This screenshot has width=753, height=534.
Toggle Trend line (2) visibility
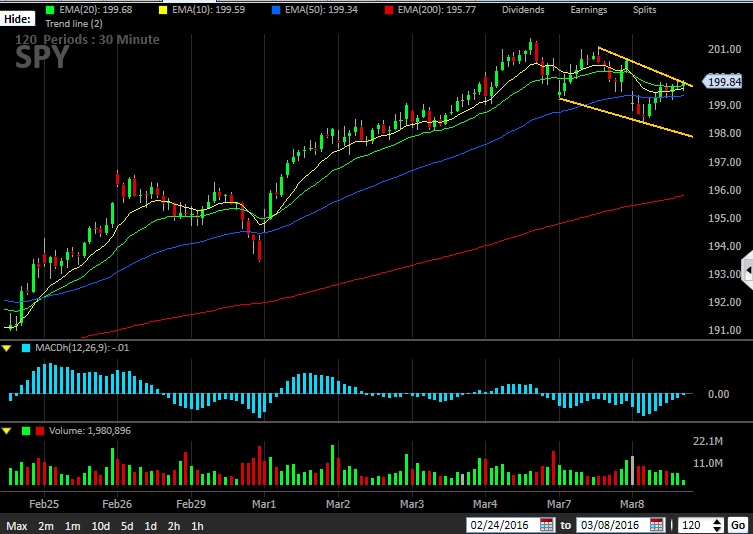click(x=73, y=24)
